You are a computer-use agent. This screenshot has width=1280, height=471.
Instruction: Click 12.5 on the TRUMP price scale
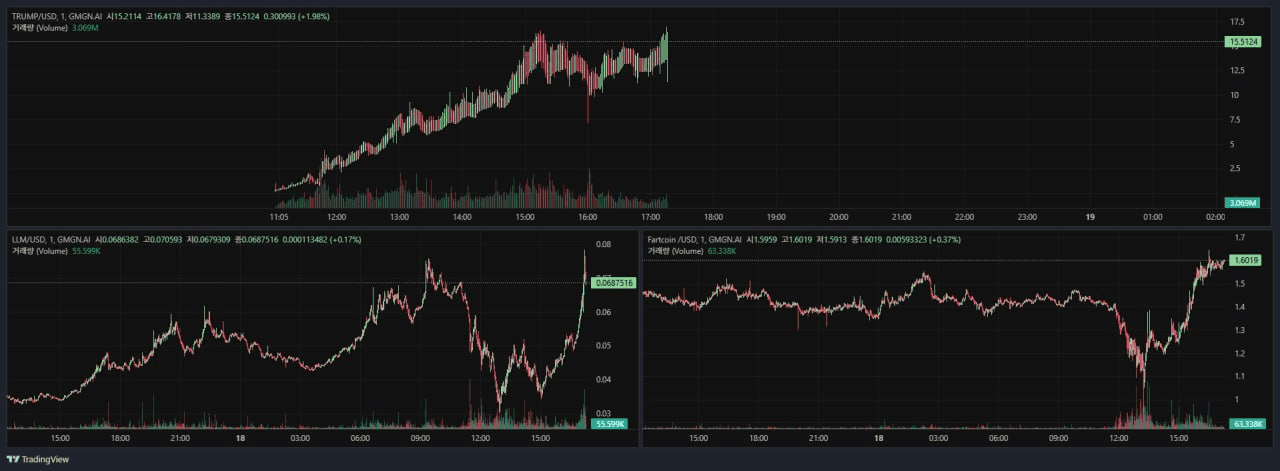coord(1236,70)
